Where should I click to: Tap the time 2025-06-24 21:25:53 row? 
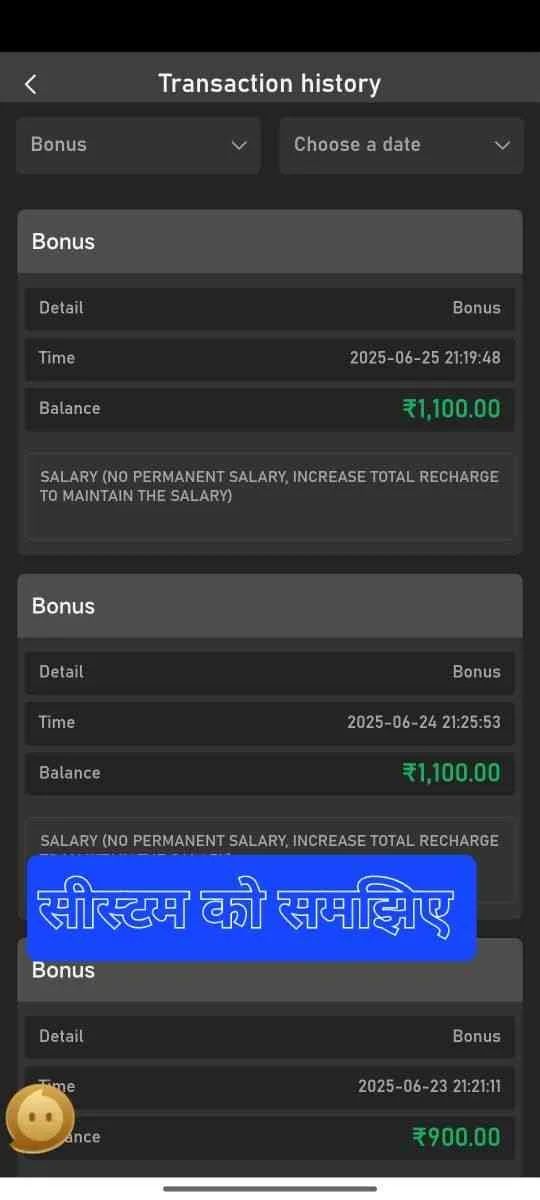tap(270, 722)
